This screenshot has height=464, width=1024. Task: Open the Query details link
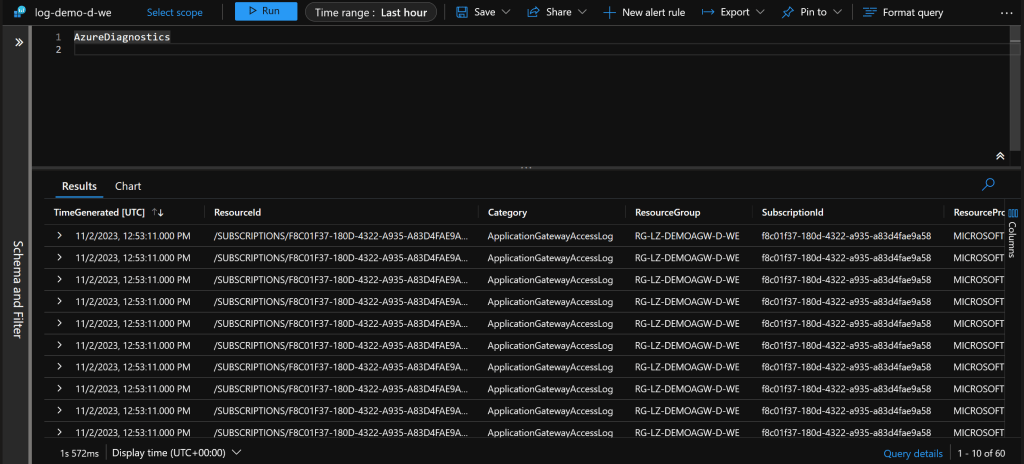pyautogui.click(x=914, y=453)
